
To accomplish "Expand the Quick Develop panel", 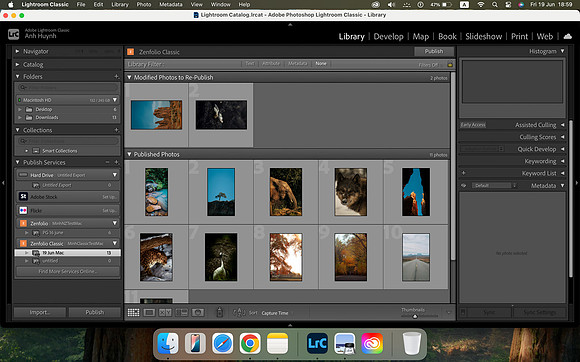I will (563, 149).
